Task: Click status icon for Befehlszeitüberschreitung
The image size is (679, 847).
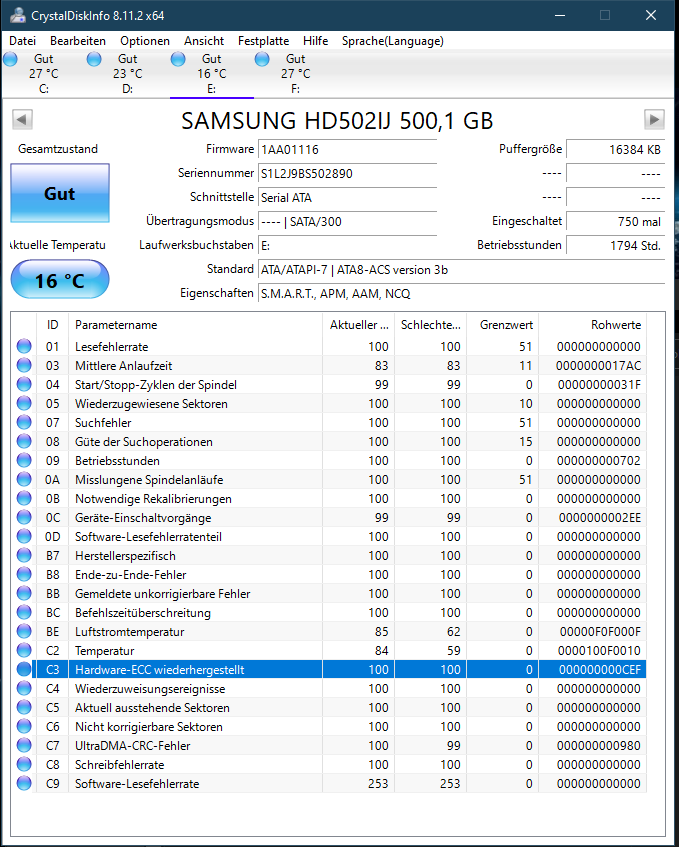Action: (x=24, y=612)
